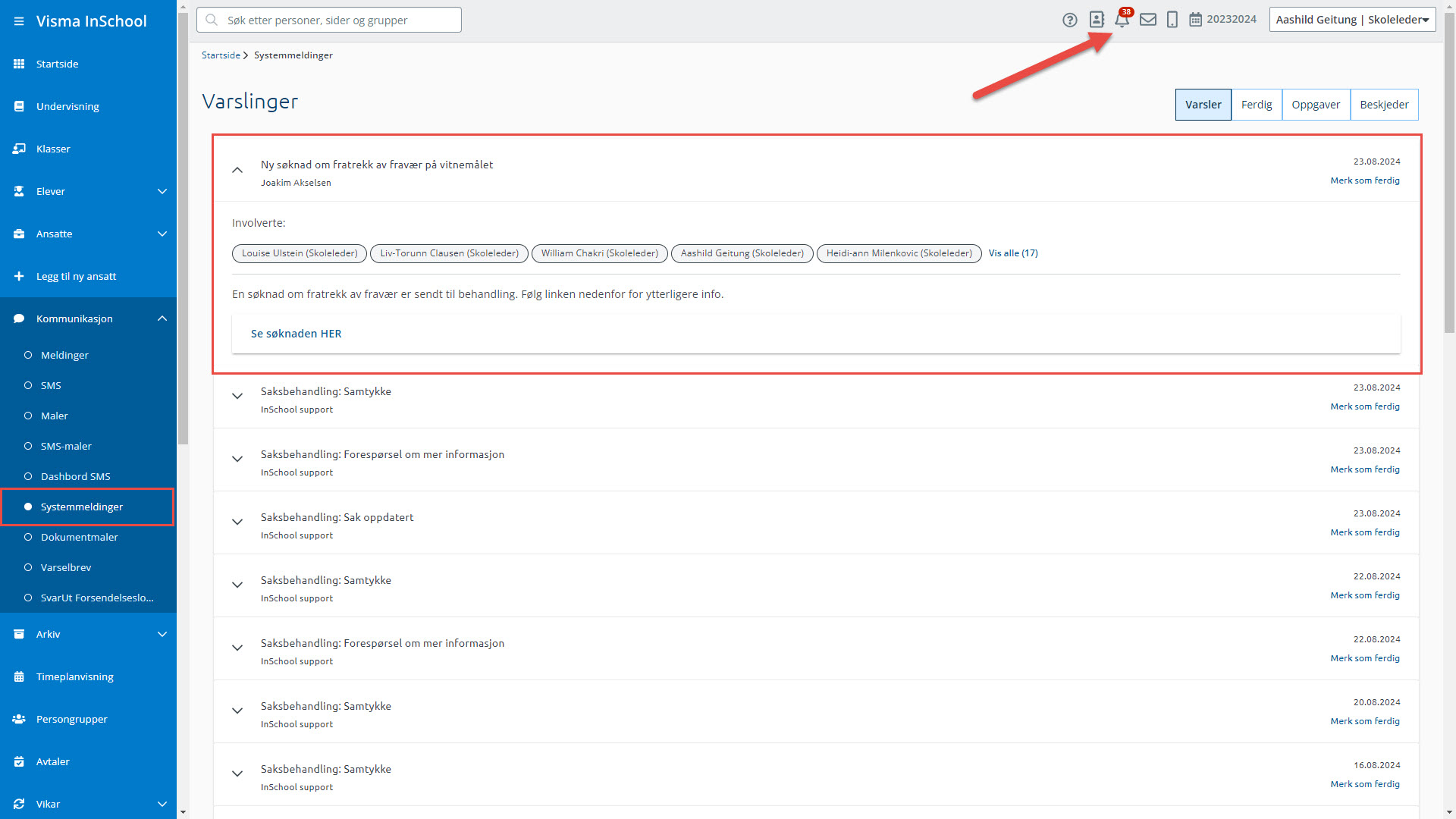Click the Se søknaden HER link

296,334
